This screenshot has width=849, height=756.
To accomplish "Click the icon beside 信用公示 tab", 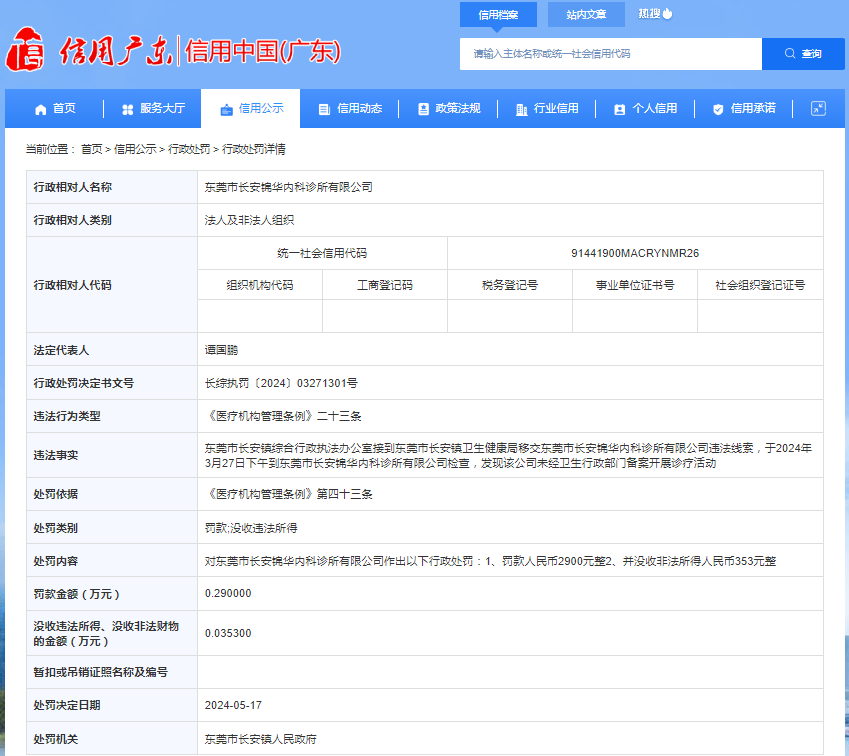I will coord(226,110).
